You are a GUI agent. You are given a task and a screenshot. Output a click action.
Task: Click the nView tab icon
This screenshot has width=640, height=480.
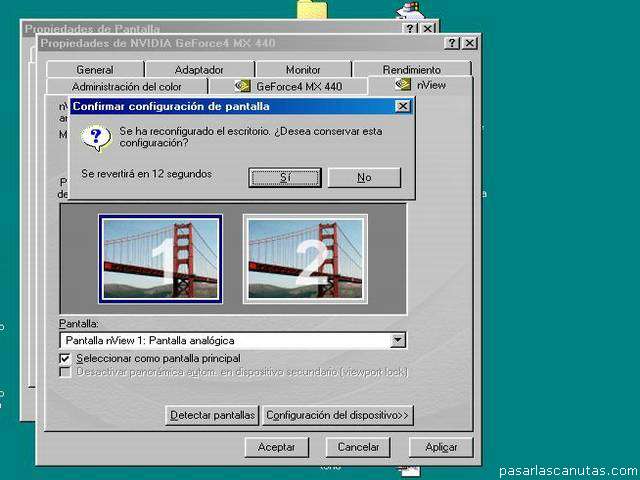tap(403, 85)
